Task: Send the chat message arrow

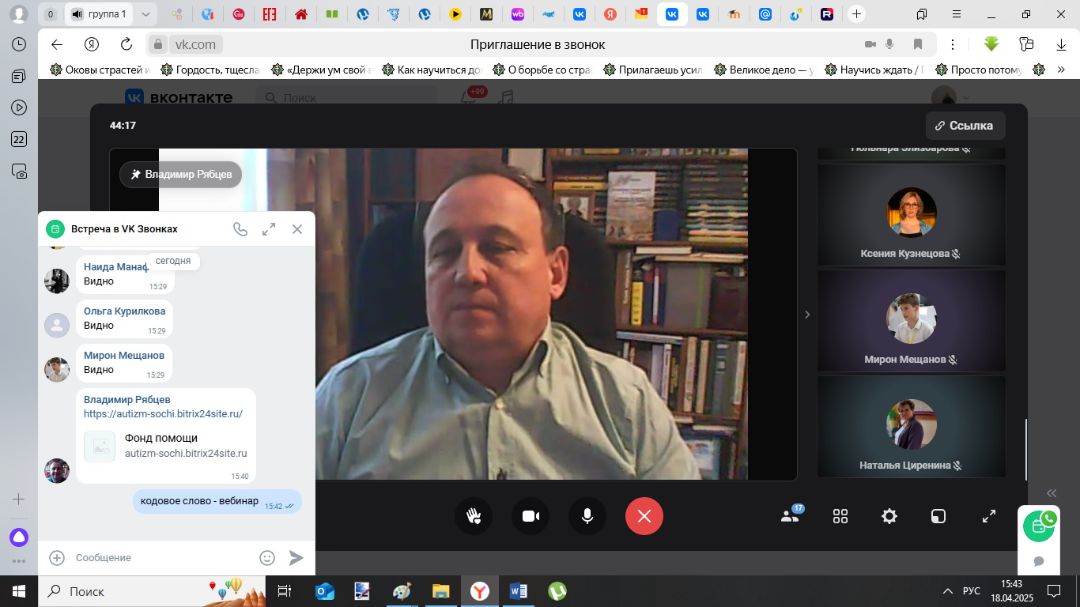Action: click(x=296, y=557)
